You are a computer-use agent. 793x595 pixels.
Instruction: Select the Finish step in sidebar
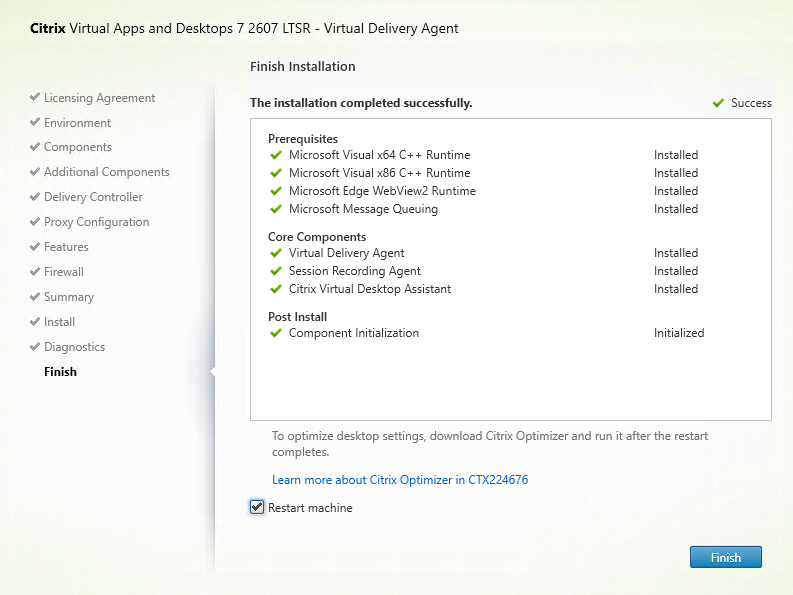click(x=60, y=371)
